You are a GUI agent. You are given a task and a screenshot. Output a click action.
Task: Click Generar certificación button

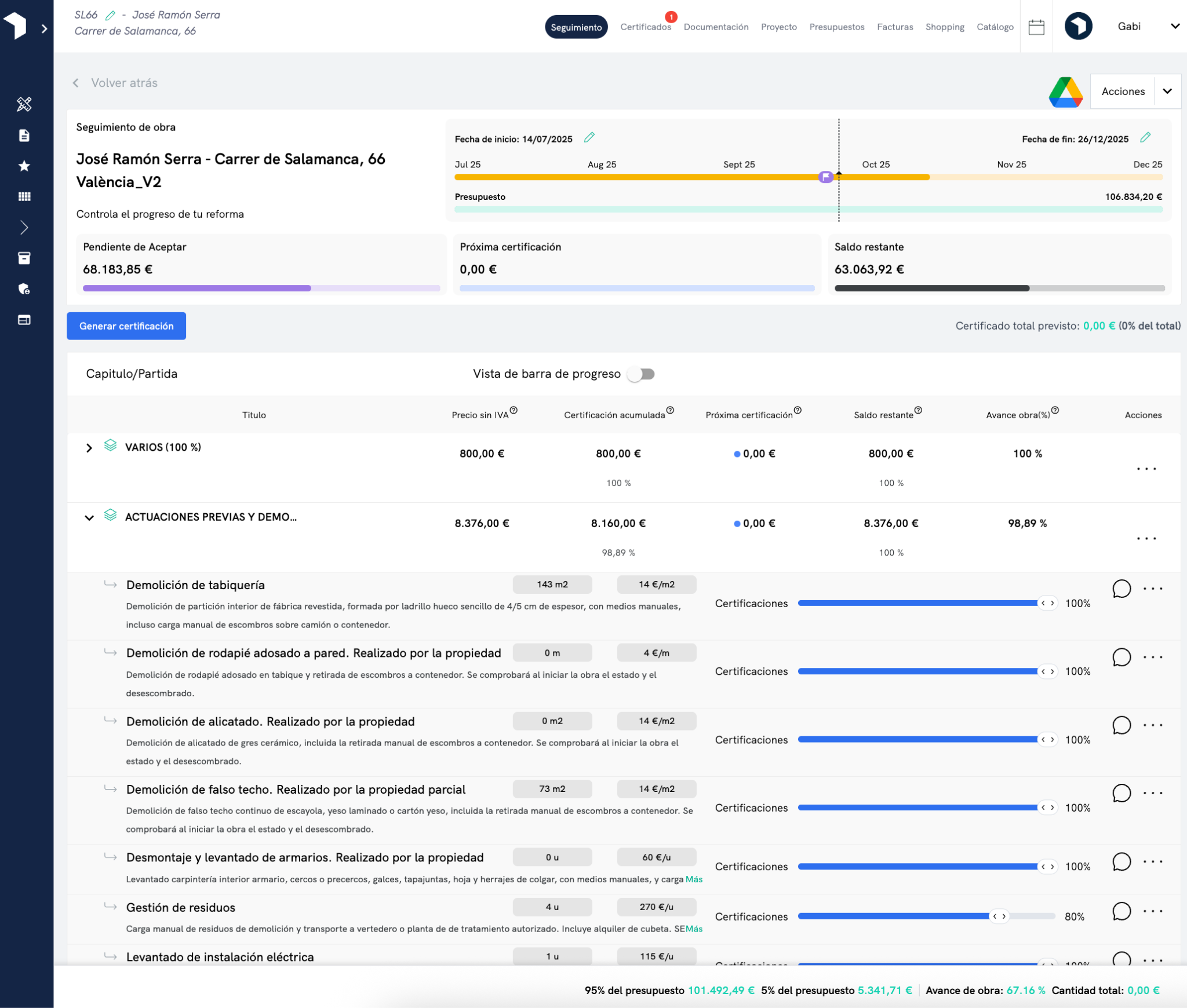[126, 326]
